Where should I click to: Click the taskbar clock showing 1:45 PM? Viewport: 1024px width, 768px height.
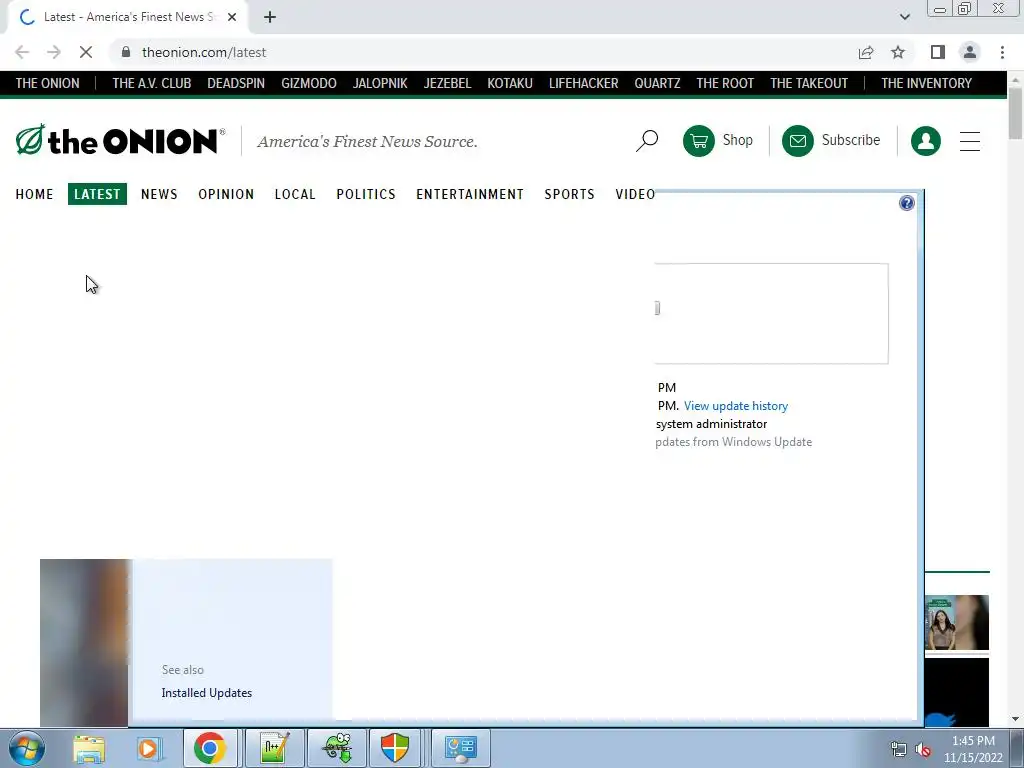click(973, 749)
